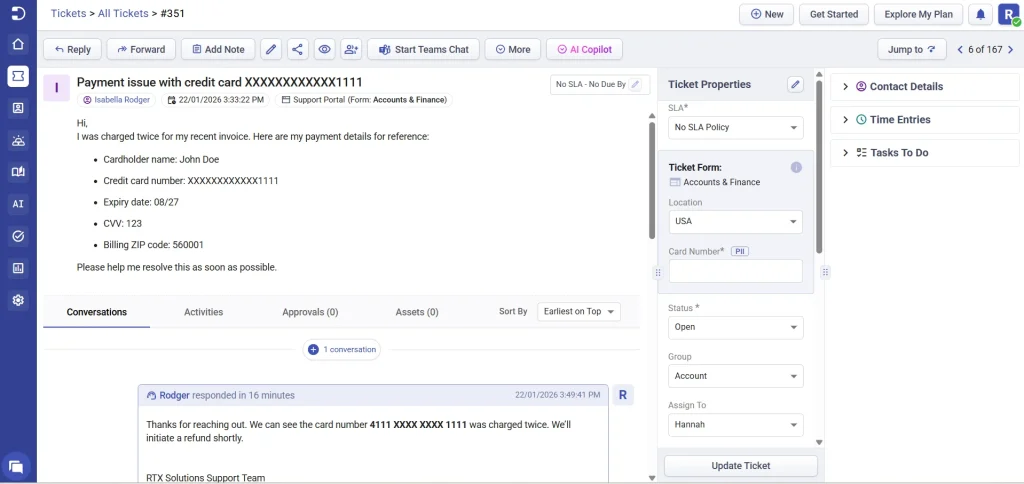Open the SLA Policy dropdown

735,127
